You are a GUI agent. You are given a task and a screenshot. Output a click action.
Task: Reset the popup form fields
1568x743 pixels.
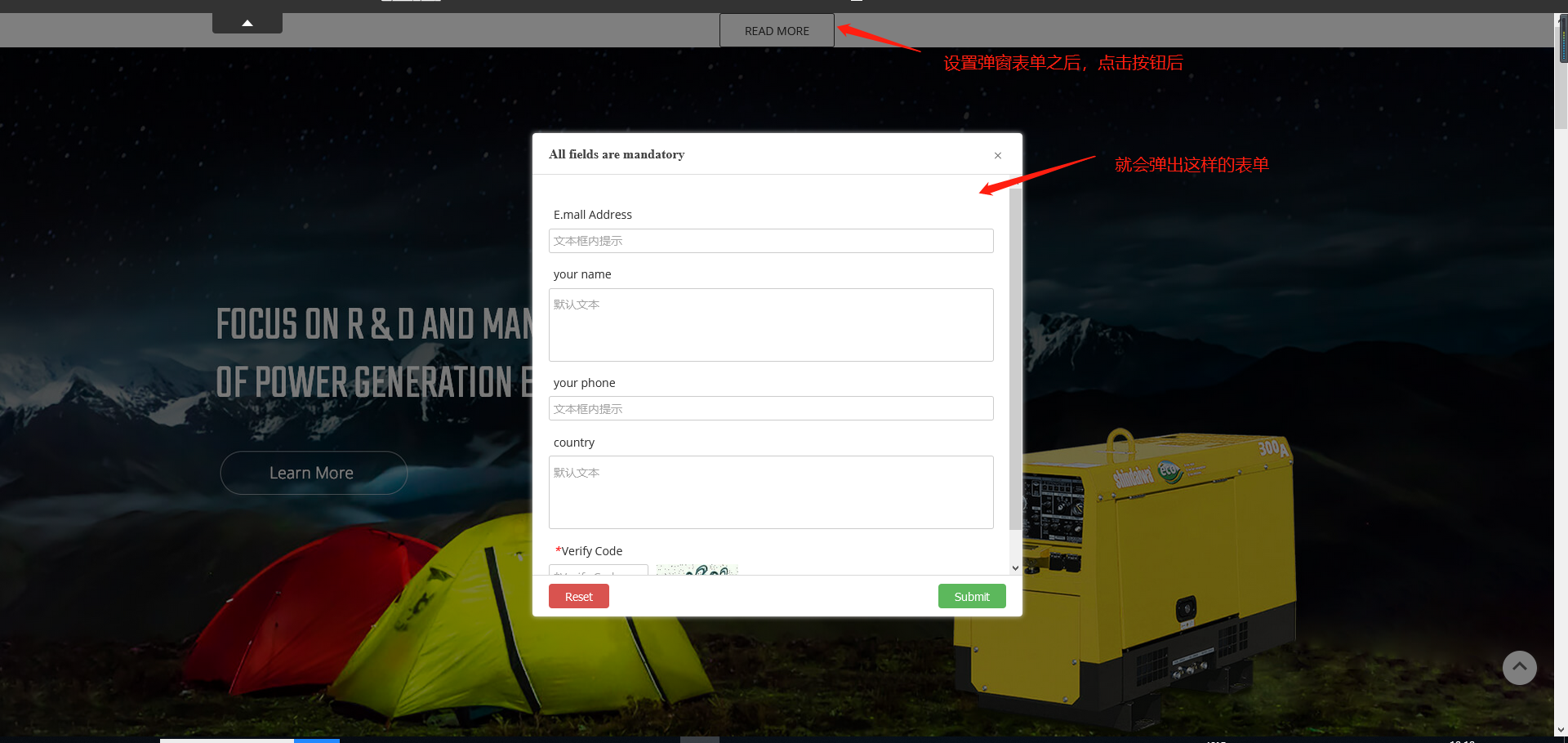[578, 596]
